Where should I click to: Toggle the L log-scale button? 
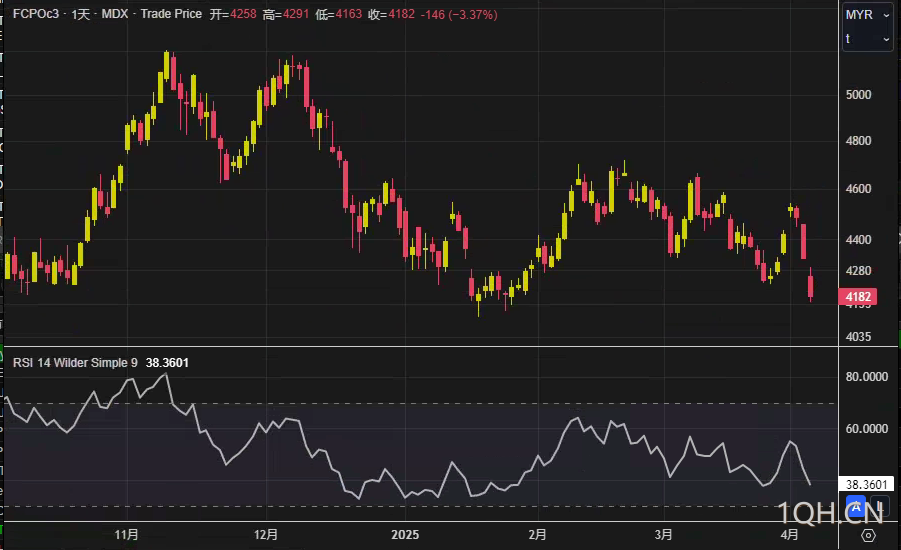[879, 507]
